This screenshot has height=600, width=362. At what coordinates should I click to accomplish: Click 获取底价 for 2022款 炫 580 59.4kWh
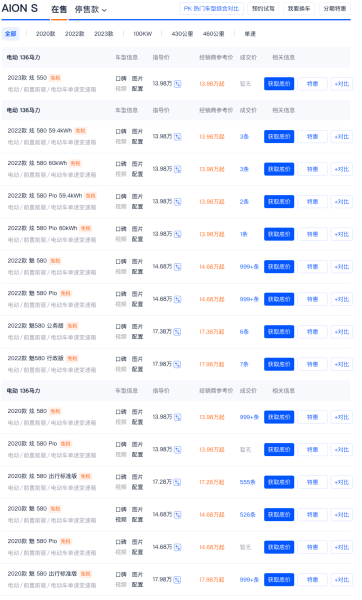pyautogui.click(x=279, y=137)
